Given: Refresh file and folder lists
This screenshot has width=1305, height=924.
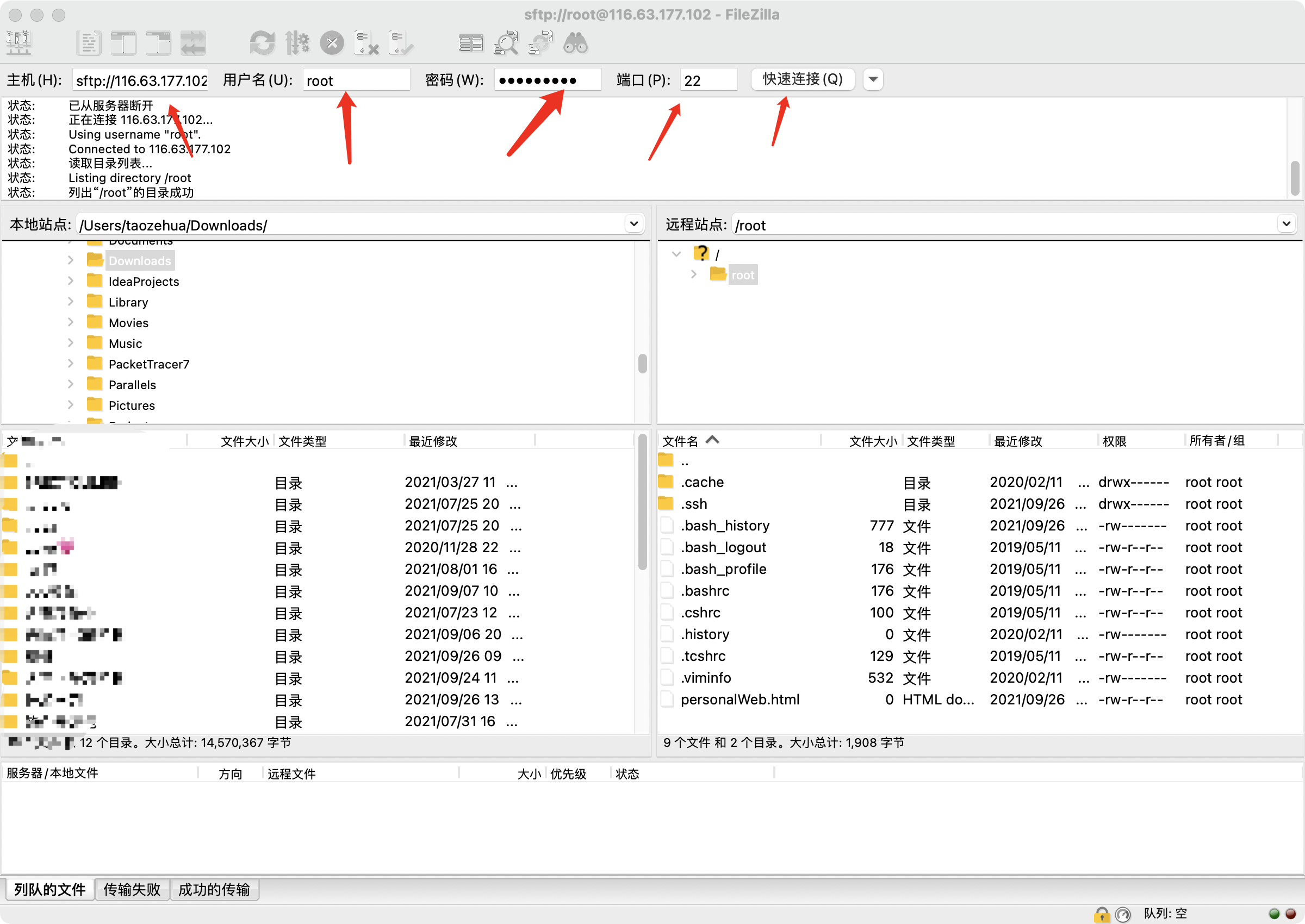Looking at the screenshot, I should (263, 43).
